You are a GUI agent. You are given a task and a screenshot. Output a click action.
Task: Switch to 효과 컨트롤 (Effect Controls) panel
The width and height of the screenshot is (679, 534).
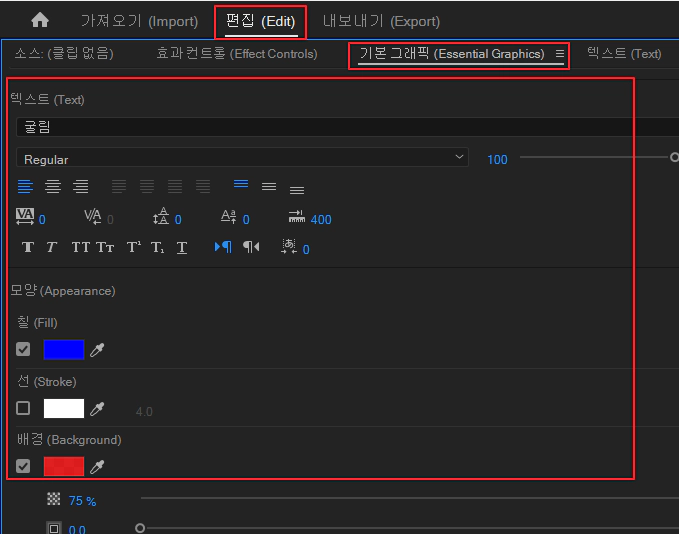(237, 54)
